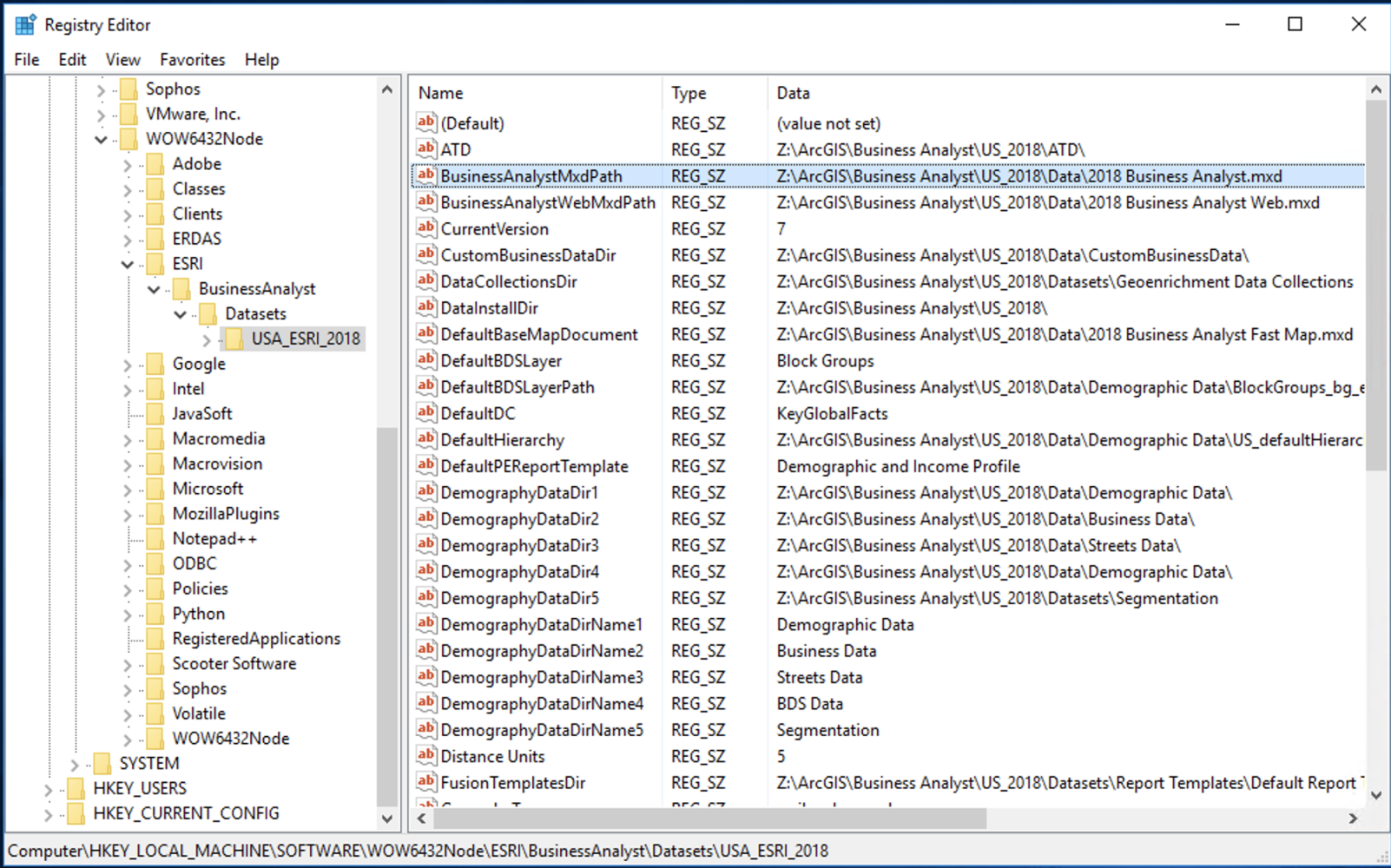Click the Registry Editor app icon in title bar
Image resolution: width=1391 pixels, height=868 pixels.
coord(25,24)
